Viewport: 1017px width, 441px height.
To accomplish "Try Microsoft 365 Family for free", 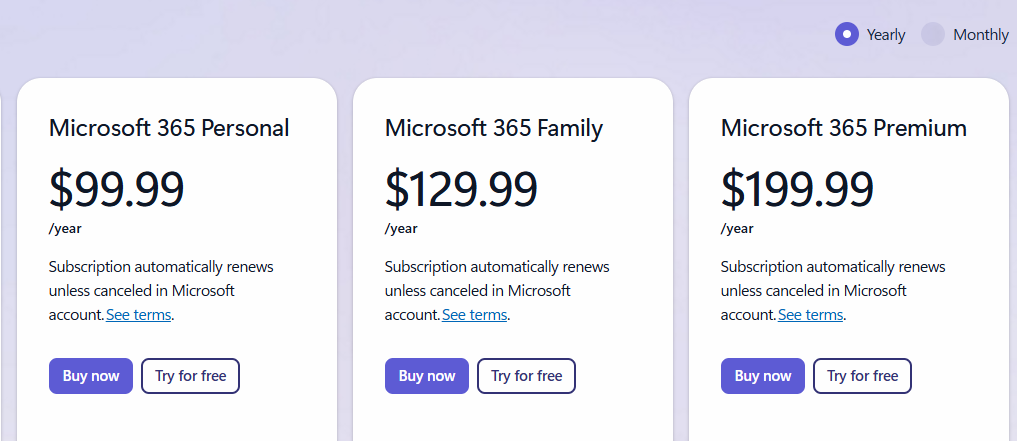I will (527, 376).
